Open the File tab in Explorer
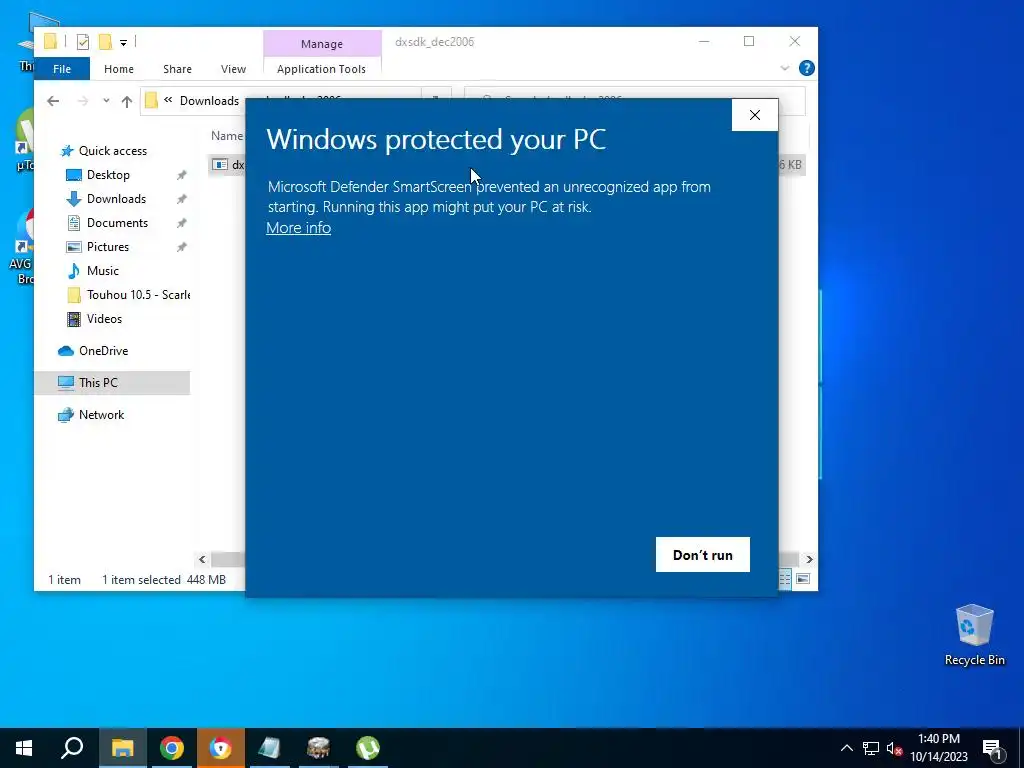The width and height of the screenshot is (1024, 768). [x=62, y=69]
